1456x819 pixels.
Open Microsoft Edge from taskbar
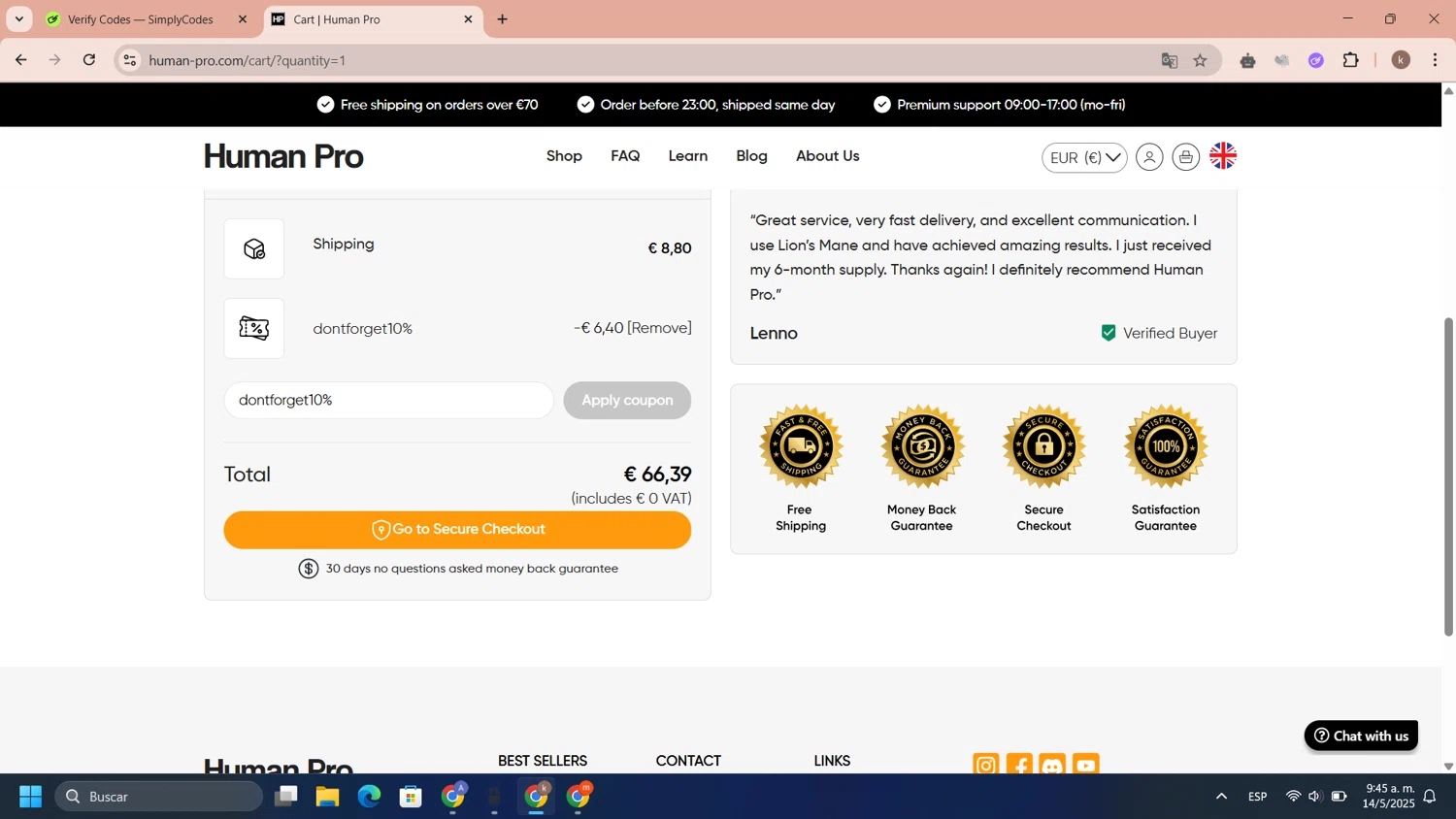pos(369,797)
